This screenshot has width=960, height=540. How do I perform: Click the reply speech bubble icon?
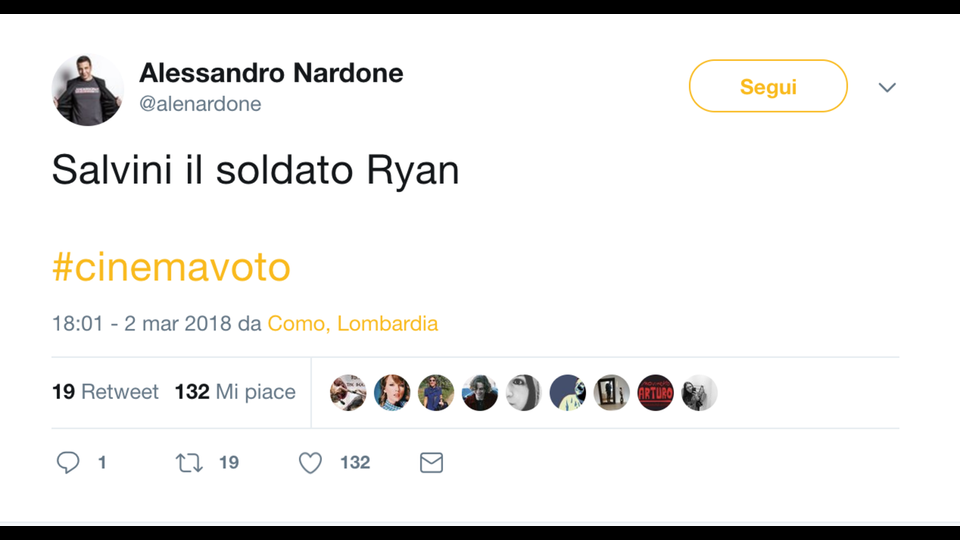click(68, 462)
